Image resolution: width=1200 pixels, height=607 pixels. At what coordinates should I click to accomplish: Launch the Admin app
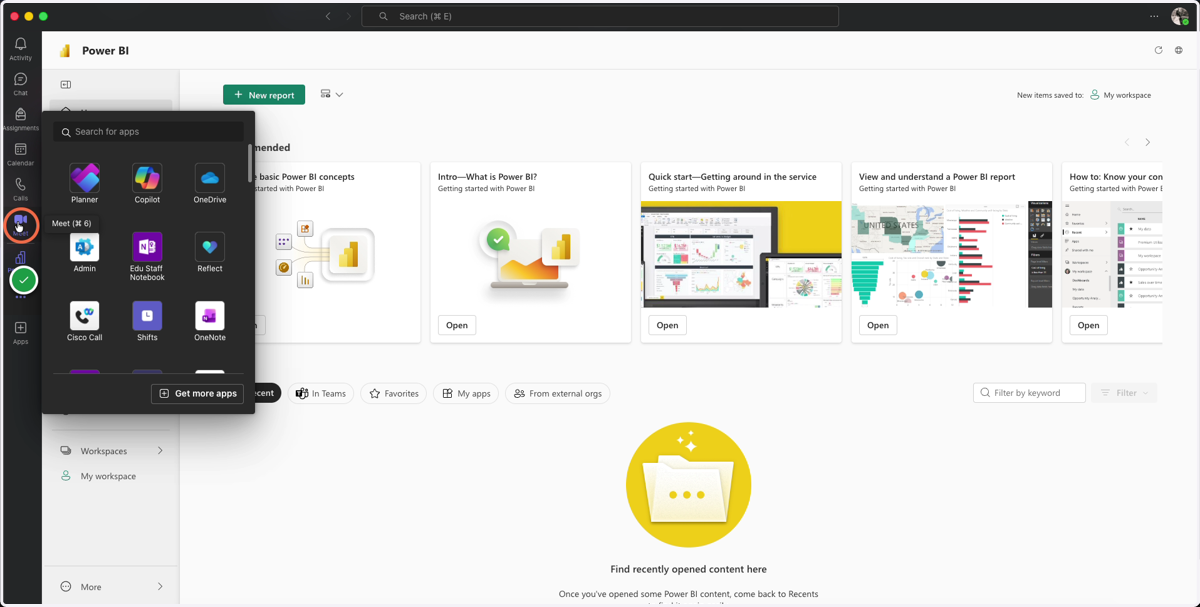tap(85, 253)
